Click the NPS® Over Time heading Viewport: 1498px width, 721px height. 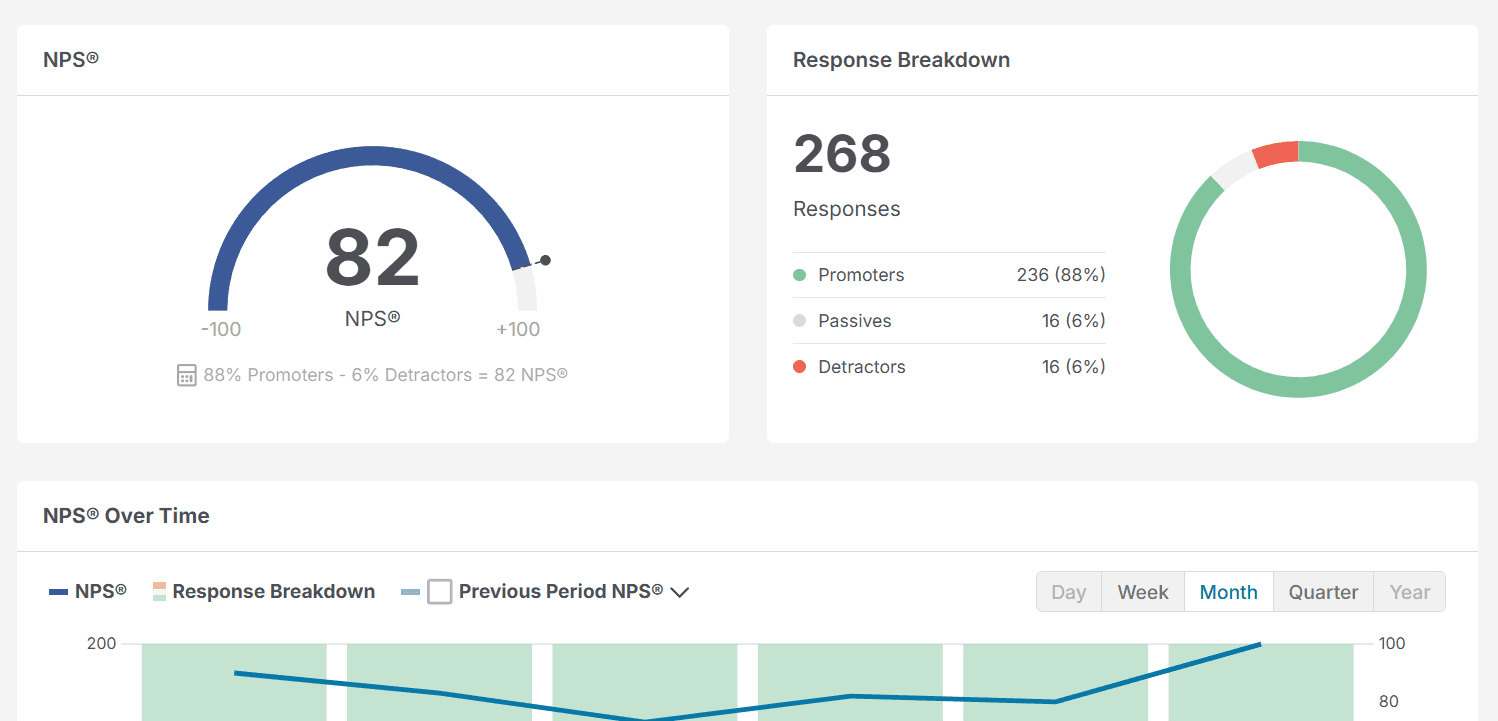pos(126,516)
